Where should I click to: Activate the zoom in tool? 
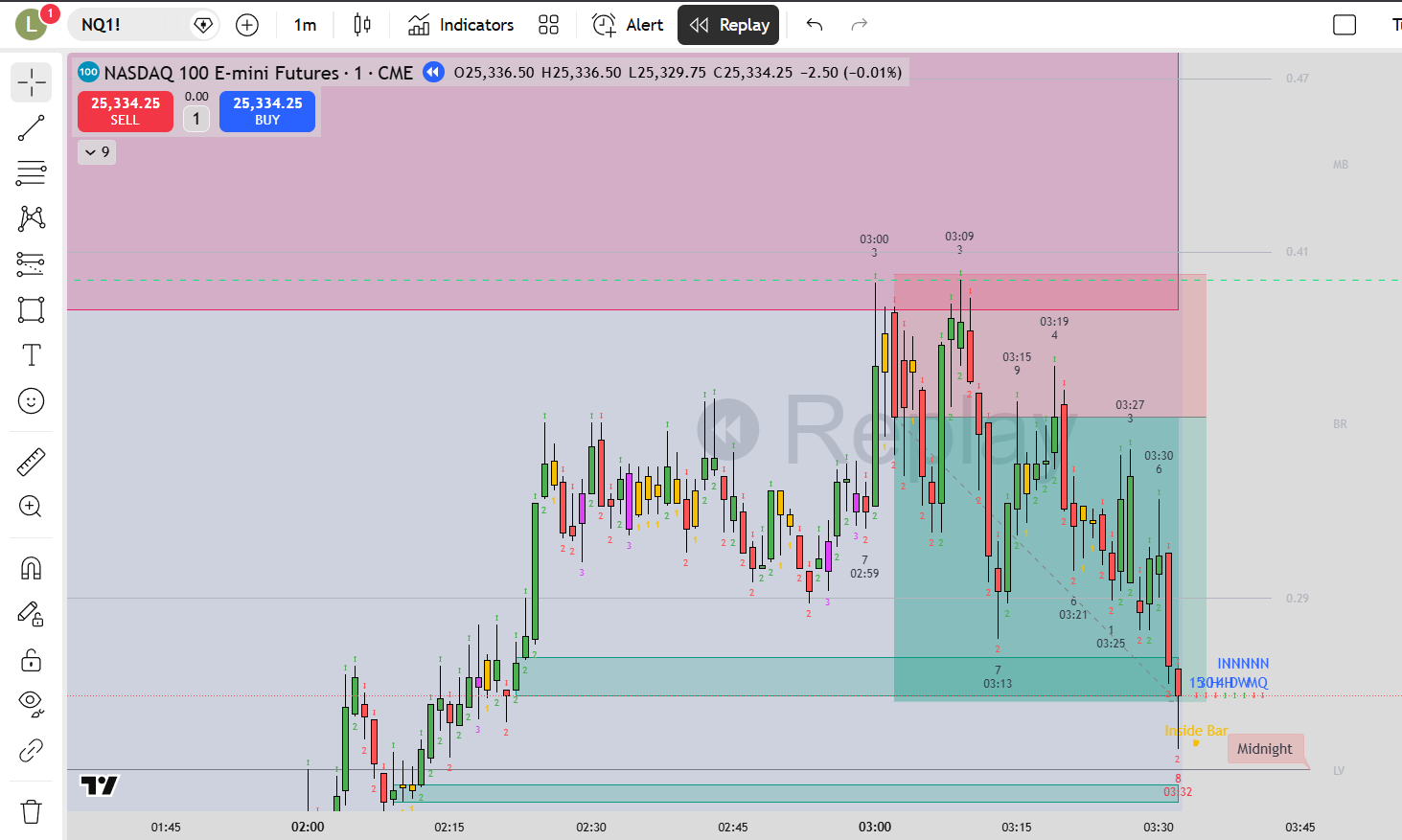[32, 507]
